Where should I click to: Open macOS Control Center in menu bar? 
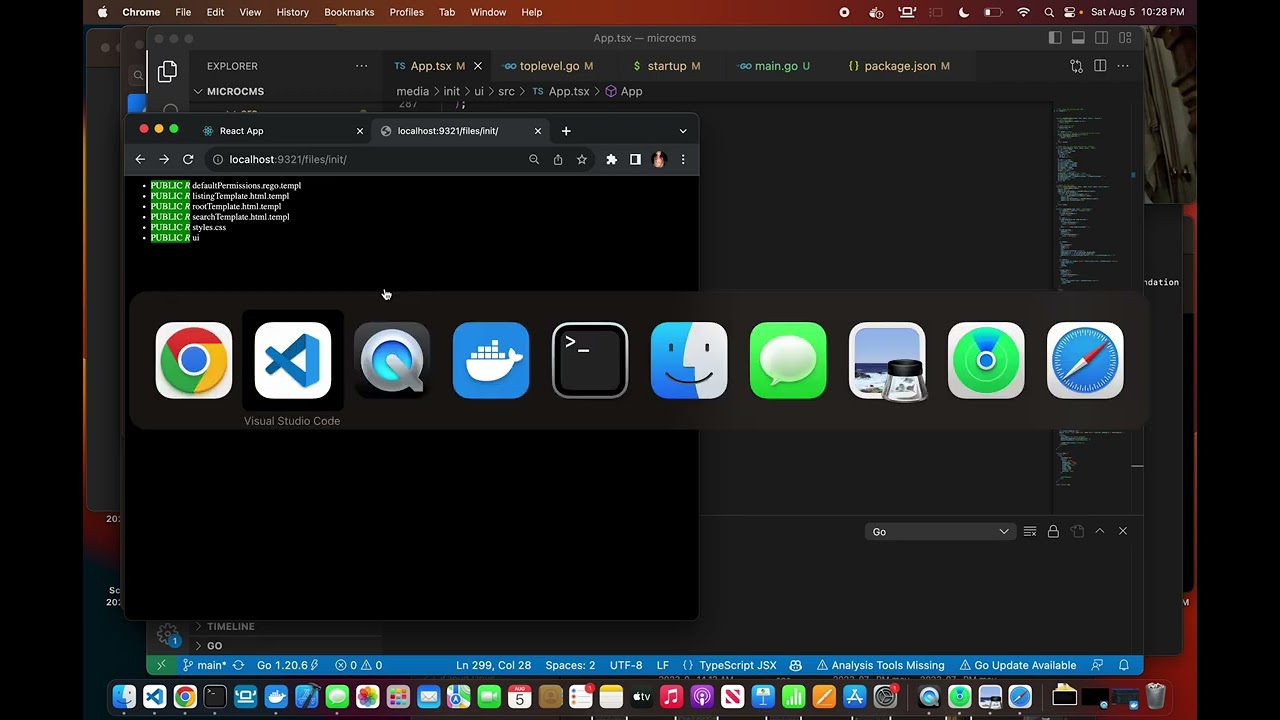[x=1070, y=12]
